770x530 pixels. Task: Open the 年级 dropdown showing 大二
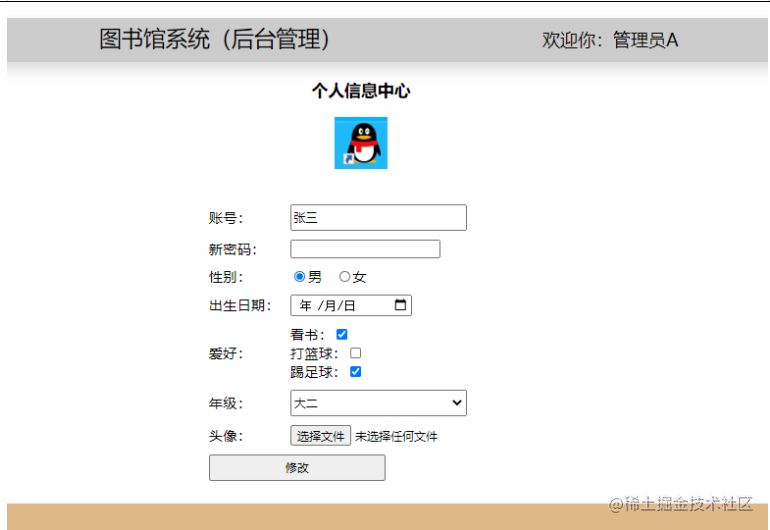pyautogui.click(x=378, y=403)
